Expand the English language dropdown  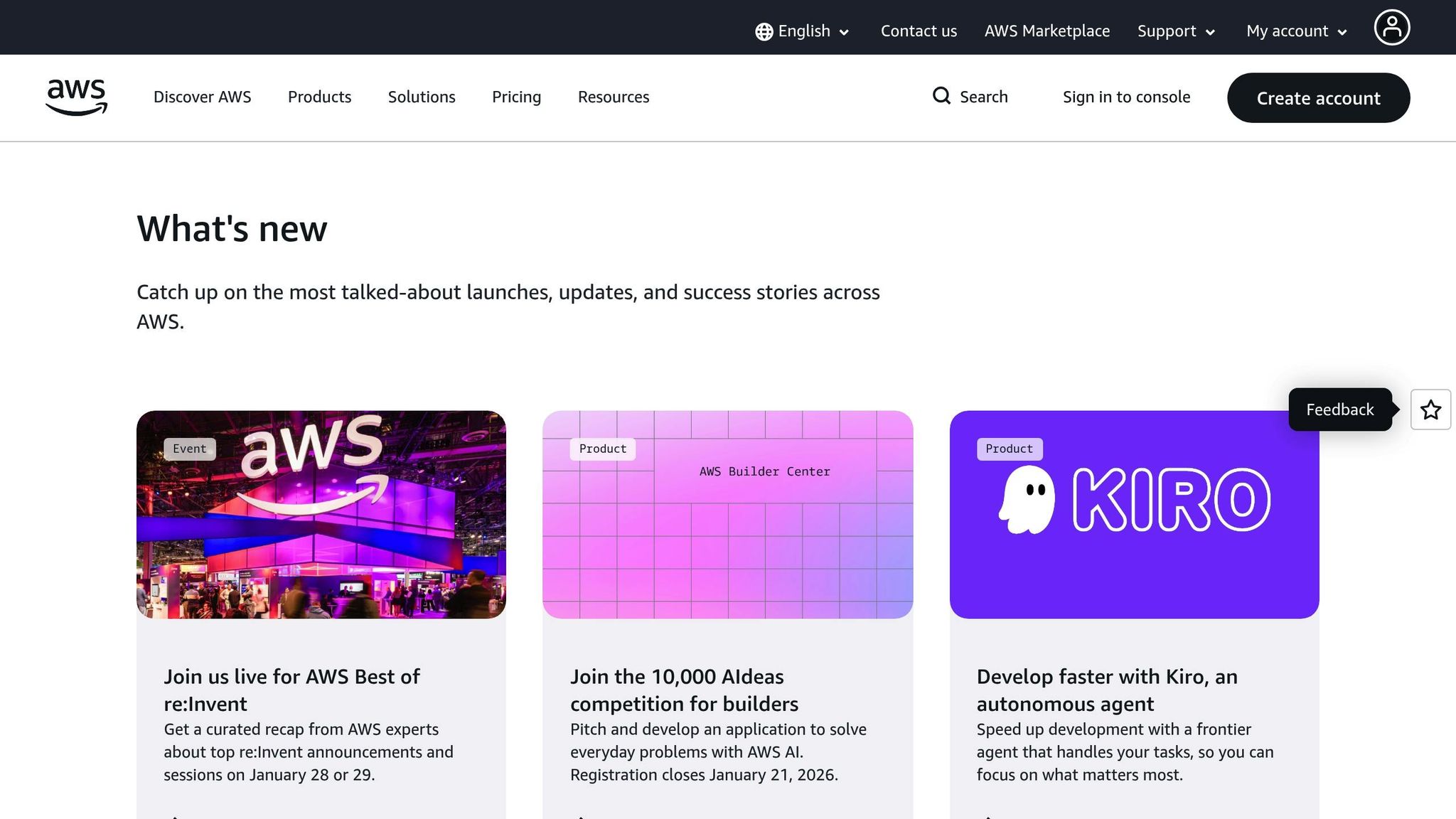(x=803, y=31)
